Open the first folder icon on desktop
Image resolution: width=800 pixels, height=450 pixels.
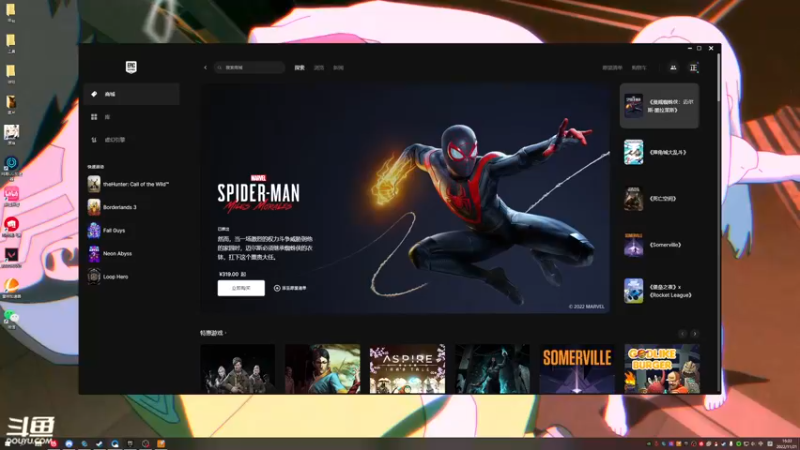point(11,11)
